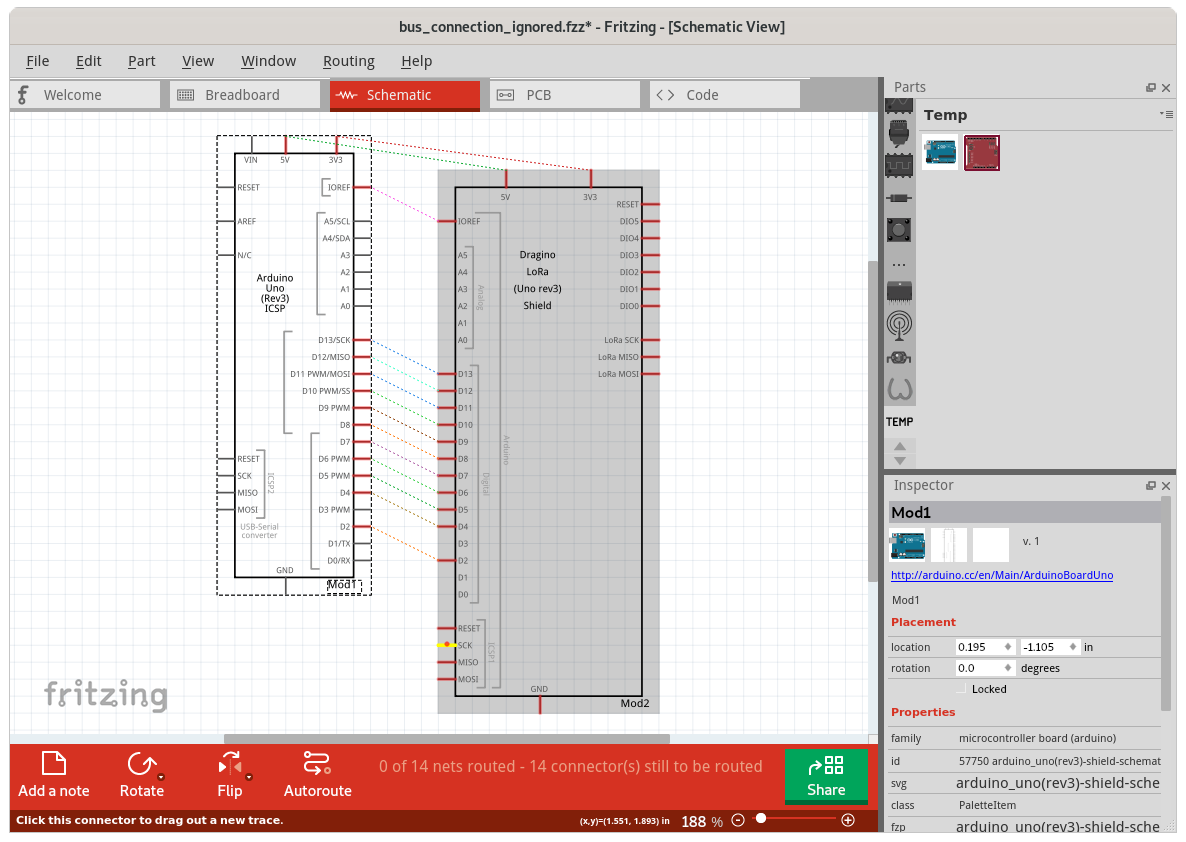
Task: Open the Routing menu
Action: [348, 61]
